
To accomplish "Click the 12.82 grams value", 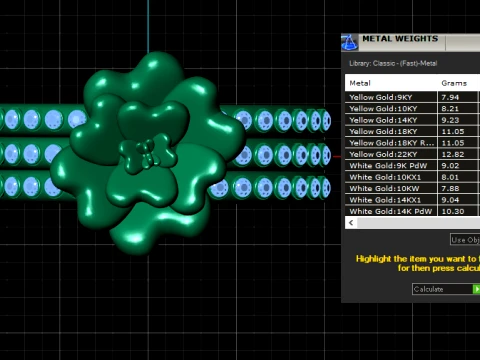I will click(453, 154).
